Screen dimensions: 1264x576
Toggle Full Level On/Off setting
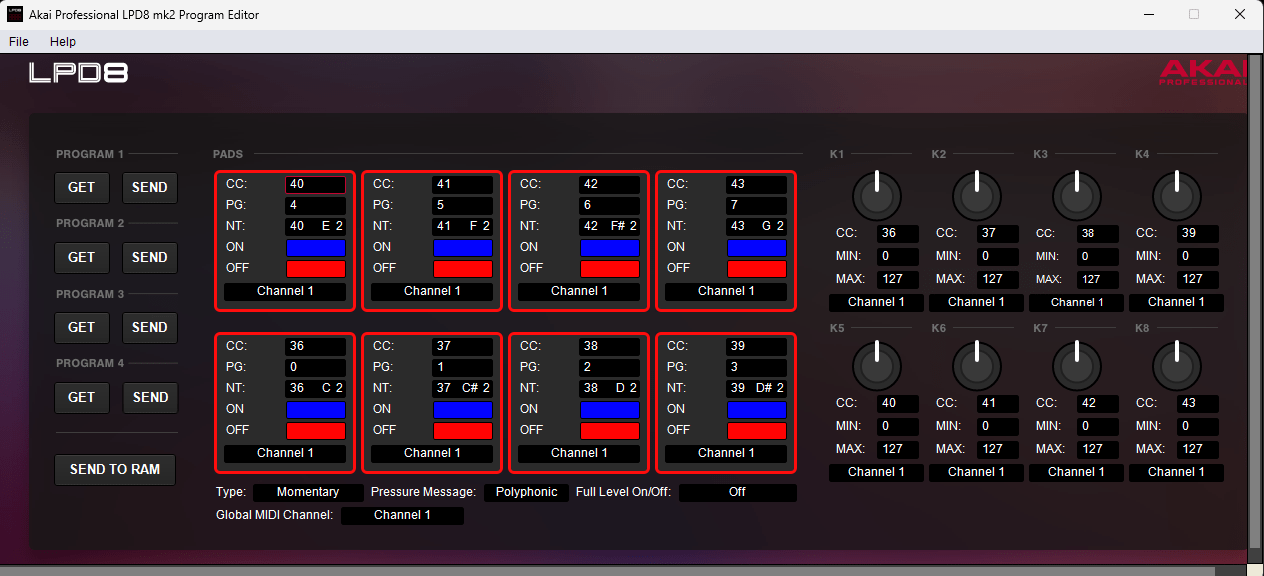[737, 492]
